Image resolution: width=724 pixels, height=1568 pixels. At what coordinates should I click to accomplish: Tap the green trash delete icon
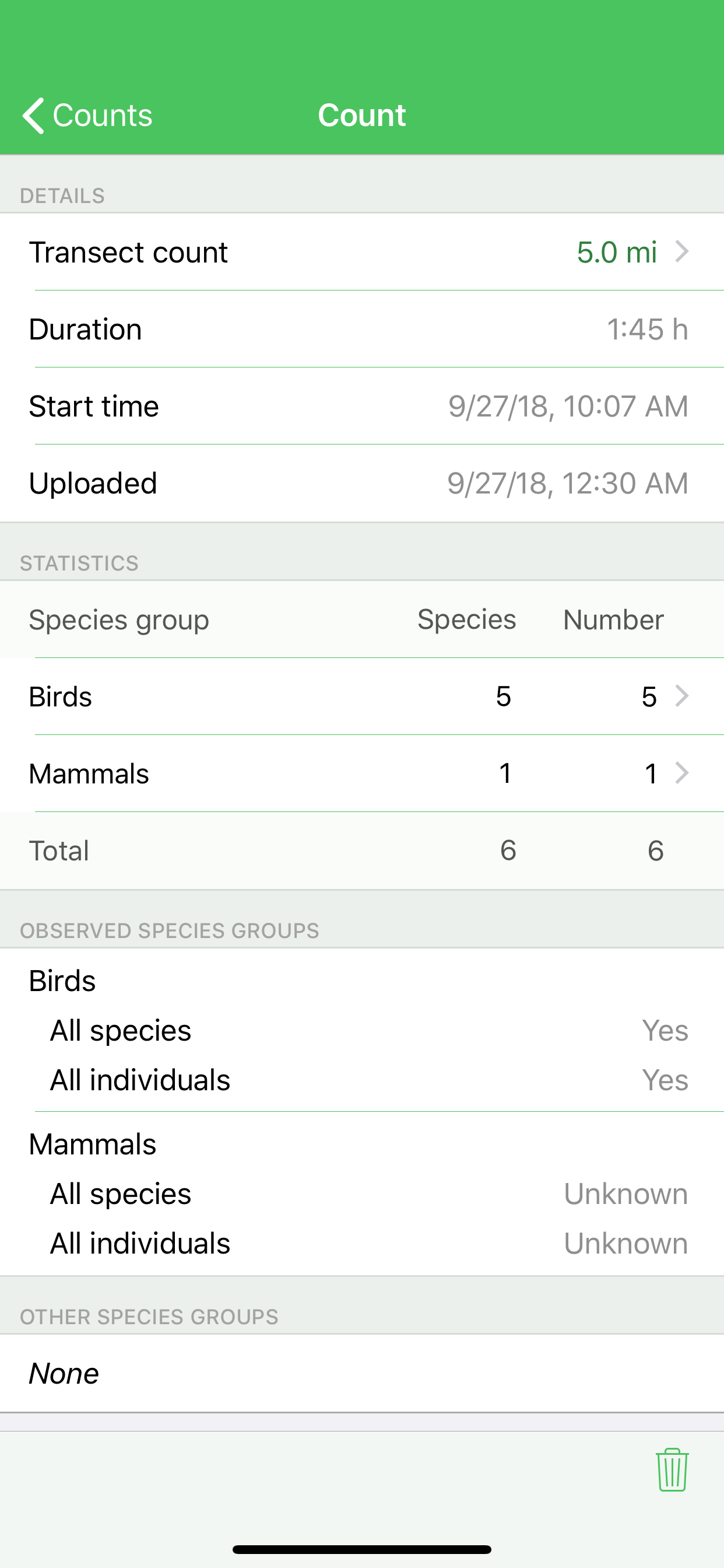672,1470
